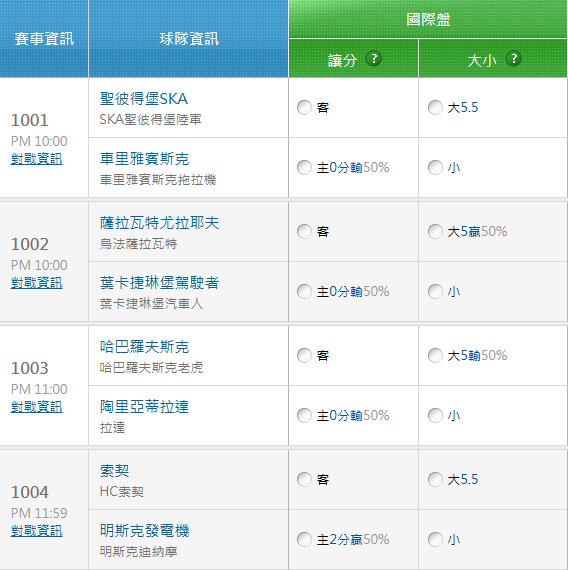The height and width of the screenshot is (570, 568).
Task: Select 客 radio for match 1004
Action: pos(304,479)
